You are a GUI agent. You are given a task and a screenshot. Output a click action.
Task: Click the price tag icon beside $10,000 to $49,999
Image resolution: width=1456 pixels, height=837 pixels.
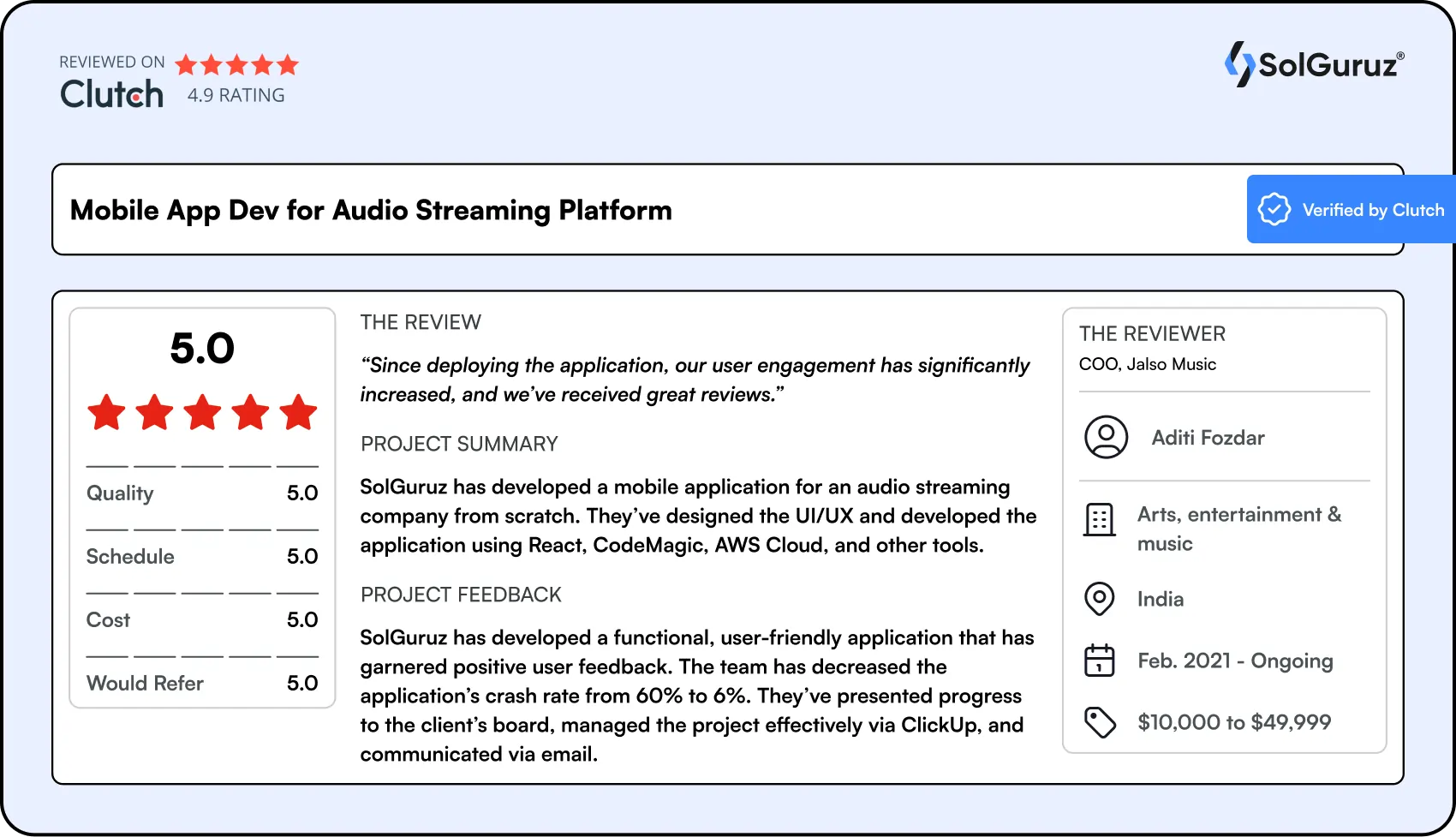(1099, 722)
